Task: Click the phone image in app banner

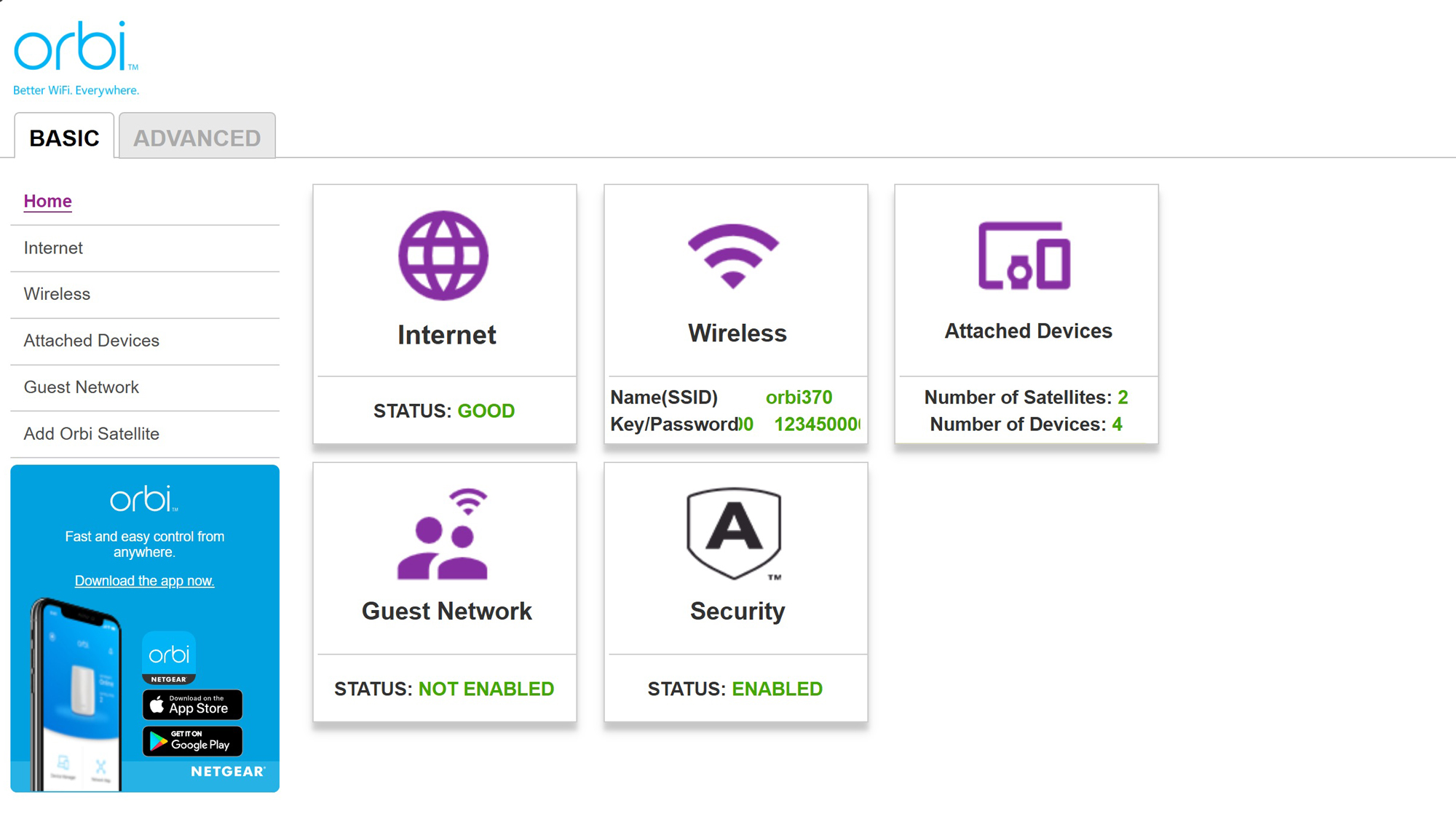Action: click(x=76, y=695)
